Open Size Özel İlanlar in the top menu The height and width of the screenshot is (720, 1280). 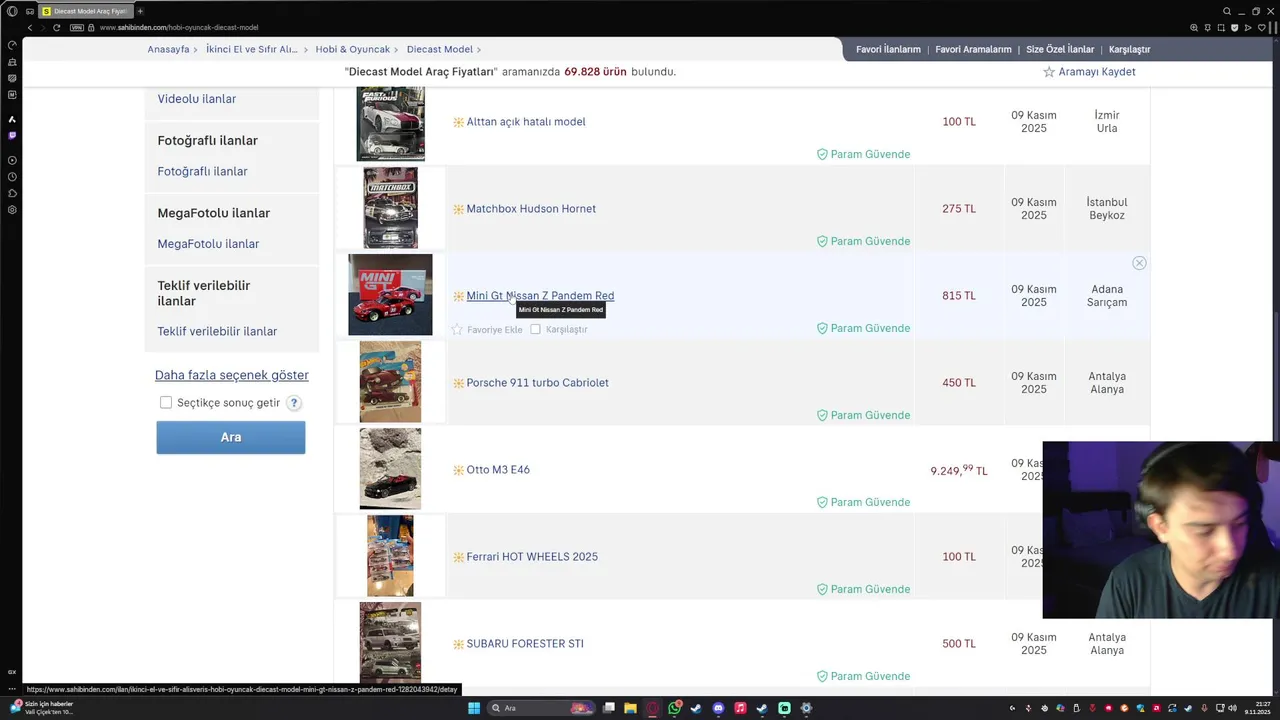[1060, 49]
